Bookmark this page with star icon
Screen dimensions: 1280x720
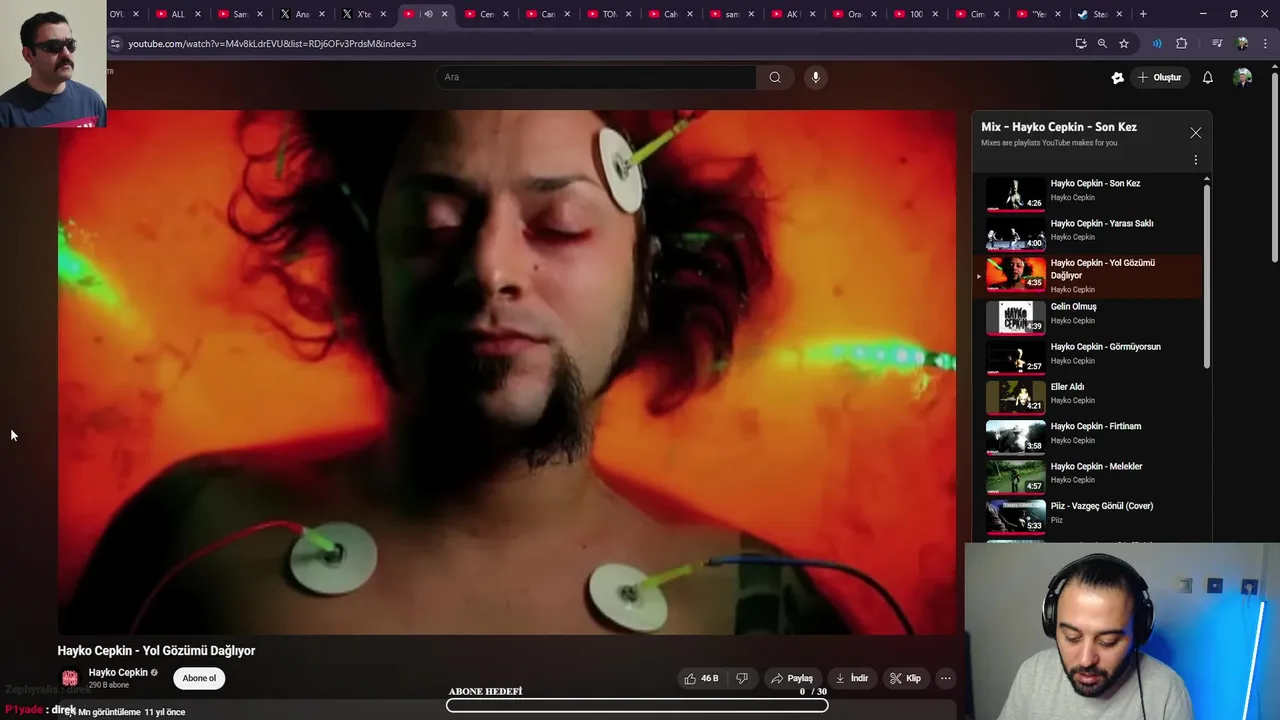[x=1124, y=43]
